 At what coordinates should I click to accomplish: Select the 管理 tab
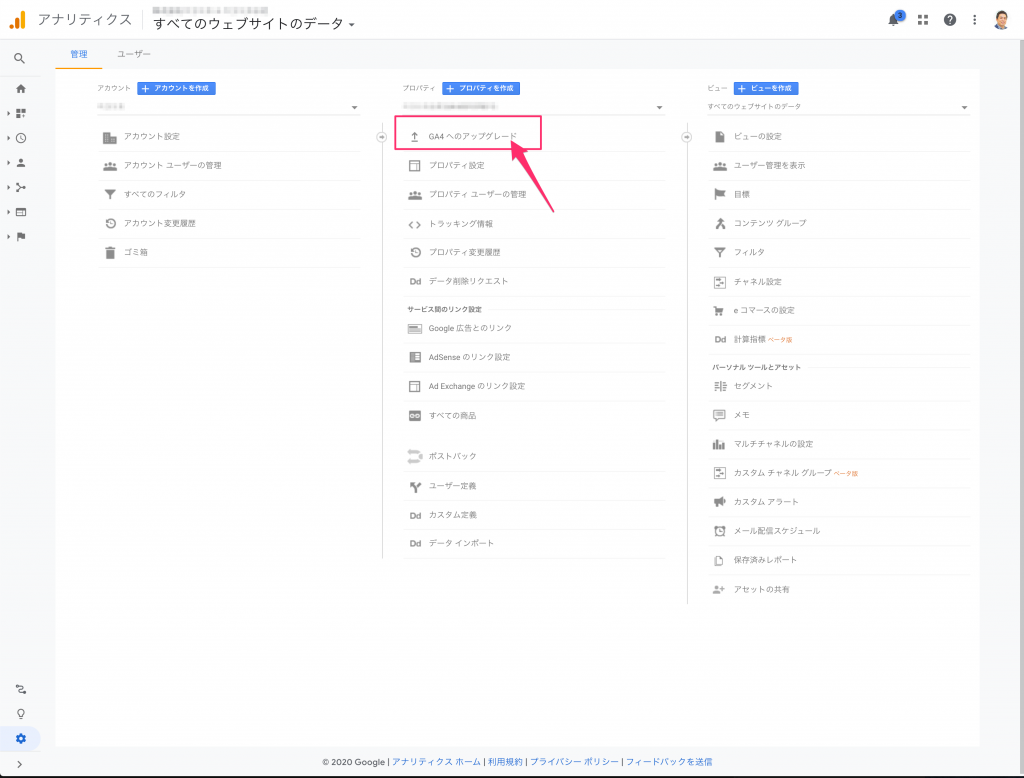click(x=79, y=54)
